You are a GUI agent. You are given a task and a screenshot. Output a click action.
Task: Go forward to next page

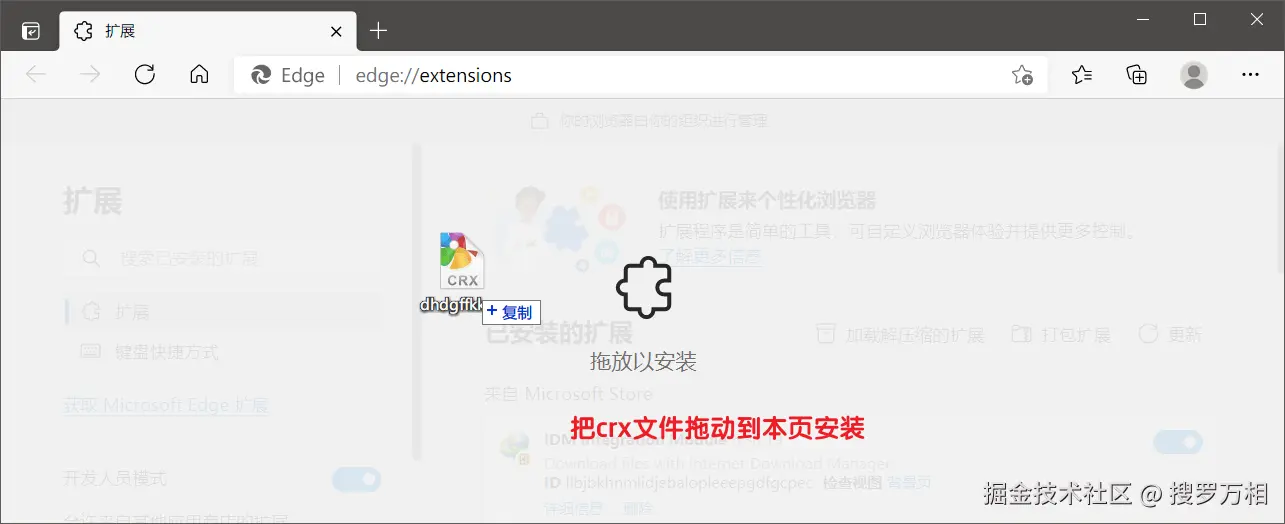(x=90, y=75)
